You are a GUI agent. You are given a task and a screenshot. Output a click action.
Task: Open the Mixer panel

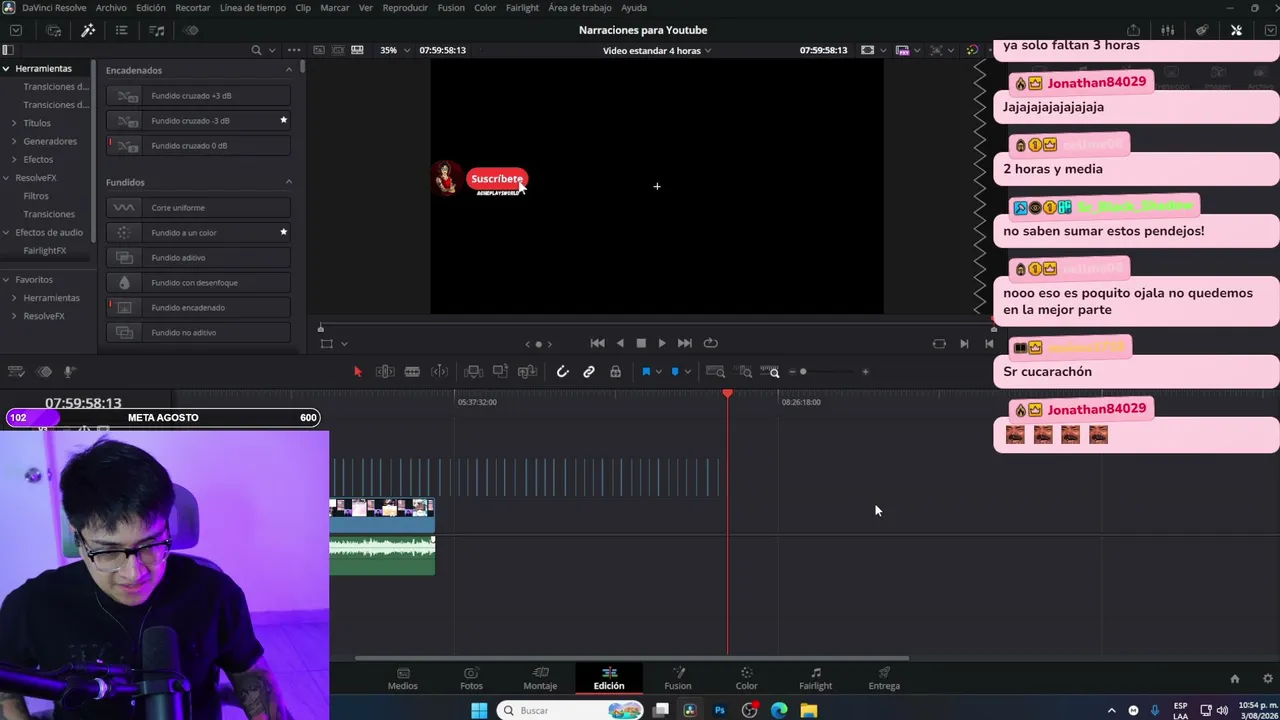(1167, 30)
